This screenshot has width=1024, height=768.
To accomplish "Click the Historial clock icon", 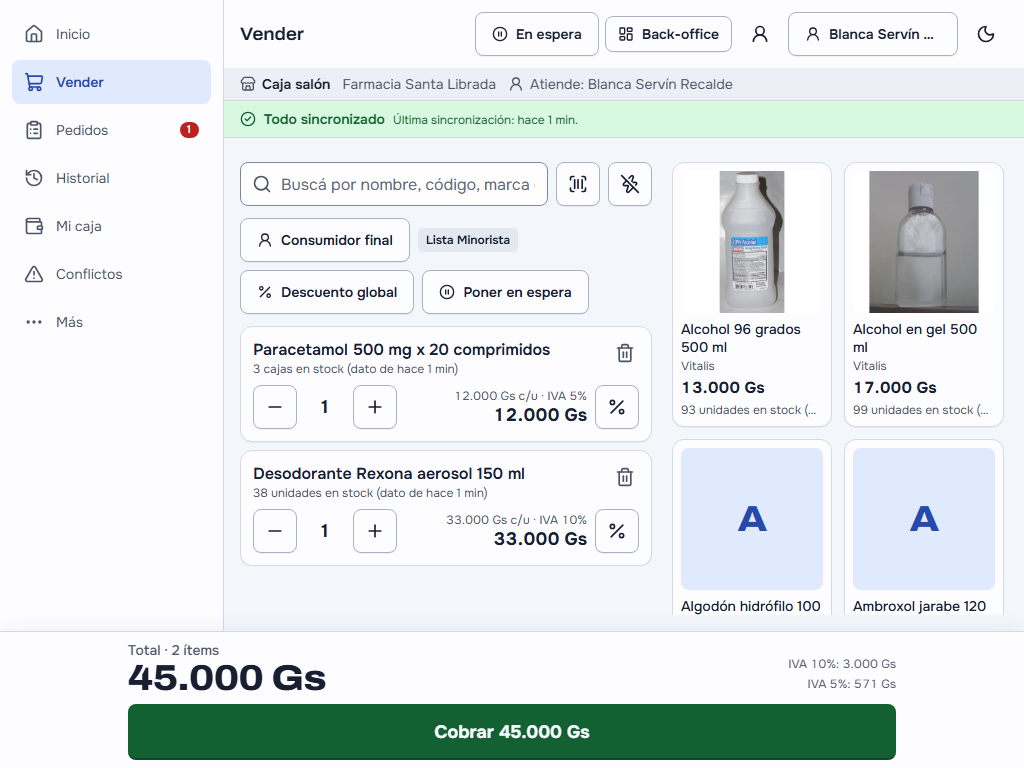I will [34, 178].
